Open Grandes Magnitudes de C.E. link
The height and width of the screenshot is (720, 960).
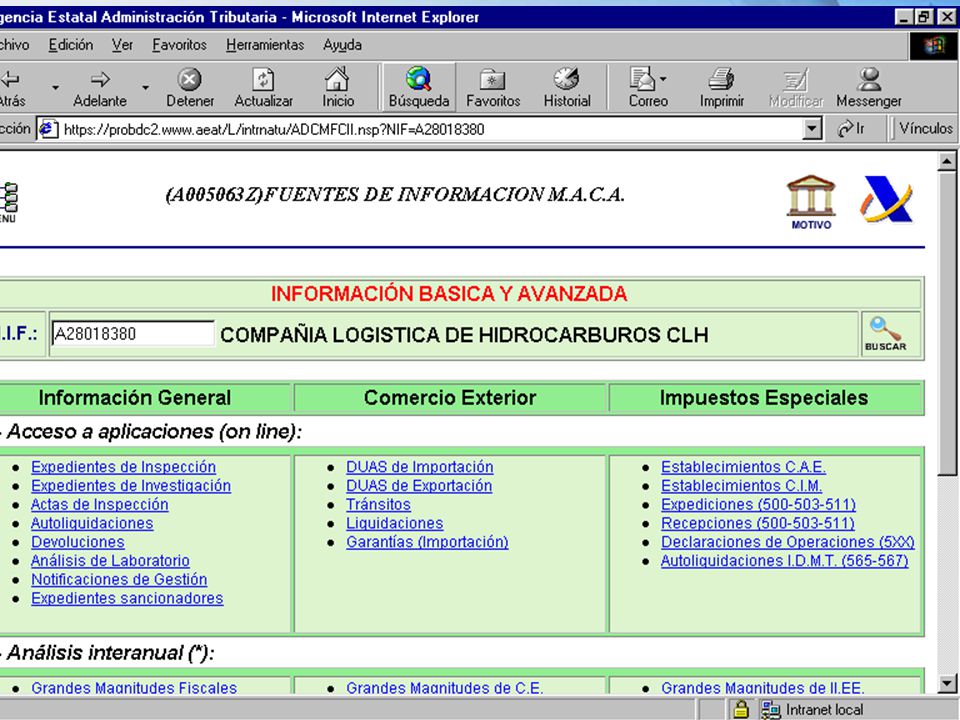pos(444,688)
